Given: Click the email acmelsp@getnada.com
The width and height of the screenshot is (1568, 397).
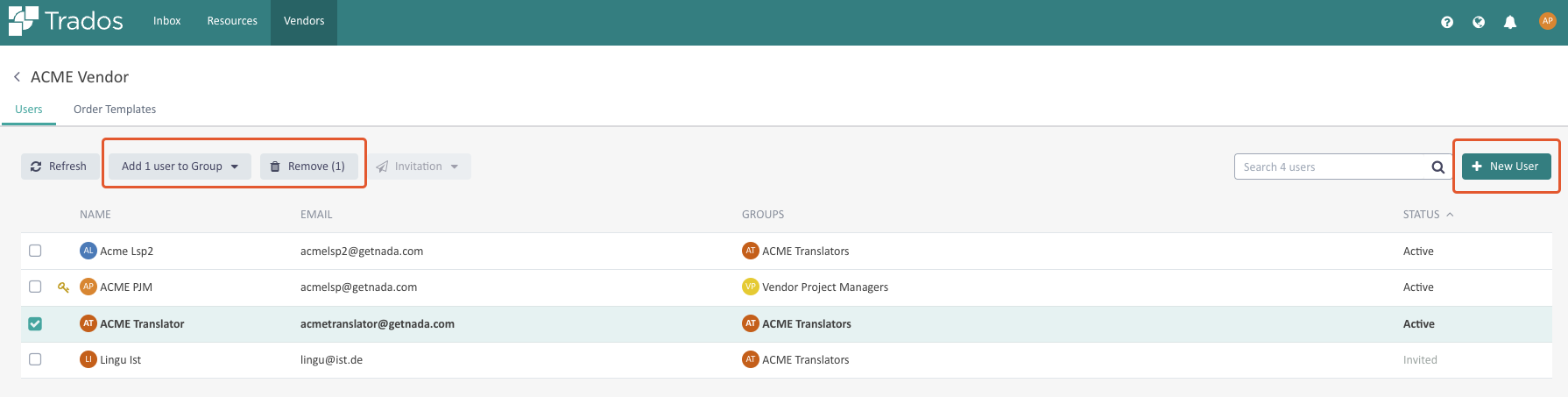Looking at the screenshot, I should pos(358,287).
